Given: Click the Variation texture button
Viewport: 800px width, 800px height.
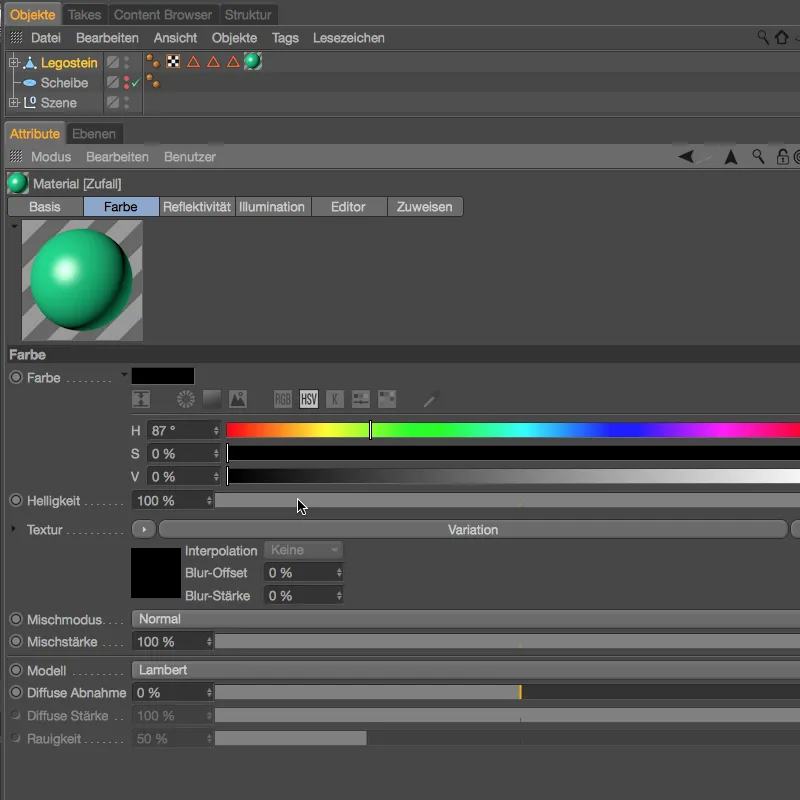Looking at the screenshot, I should tap(472, 529).
